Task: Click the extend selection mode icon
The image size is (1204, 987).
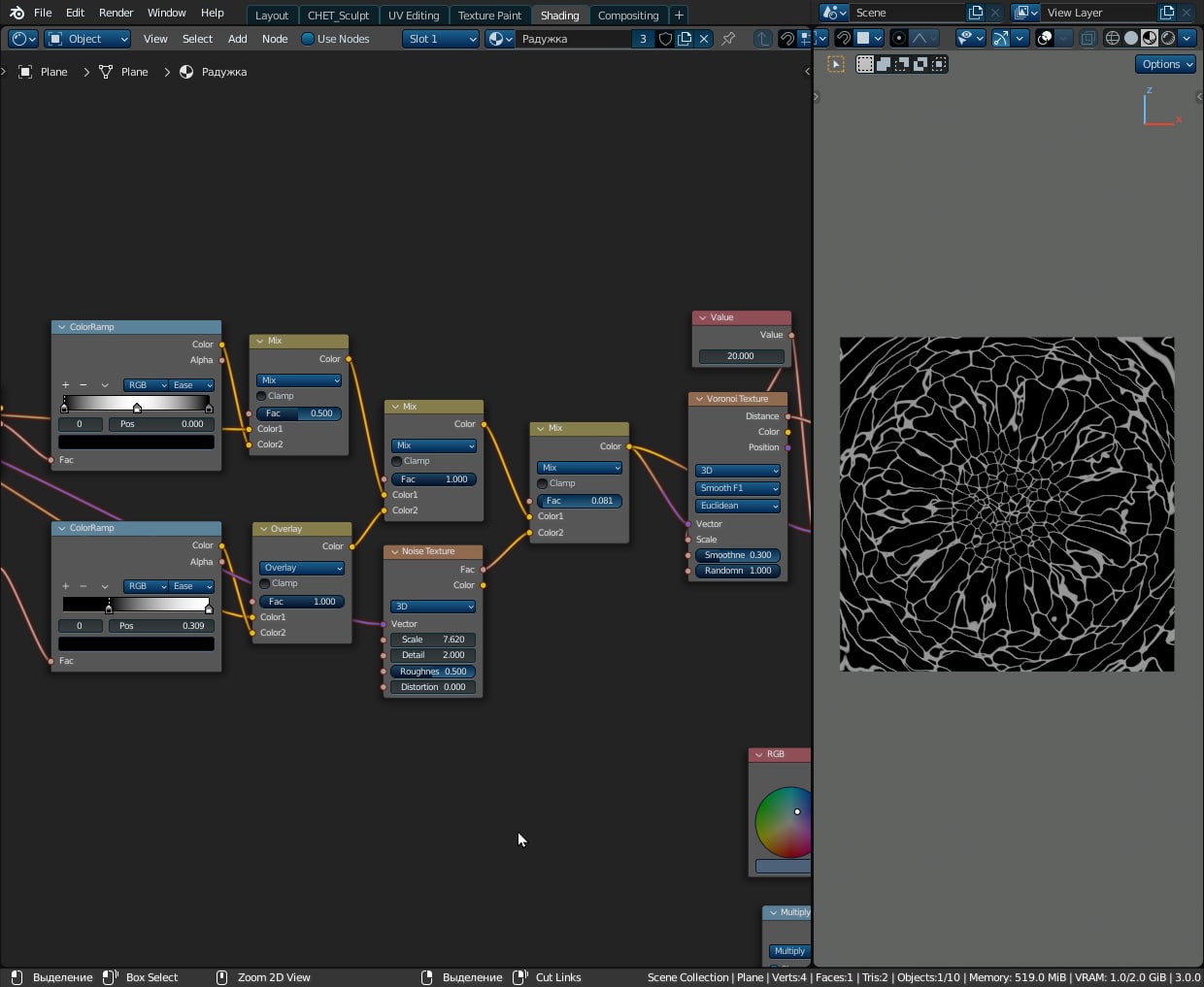Action: click(x=884, y=64)
